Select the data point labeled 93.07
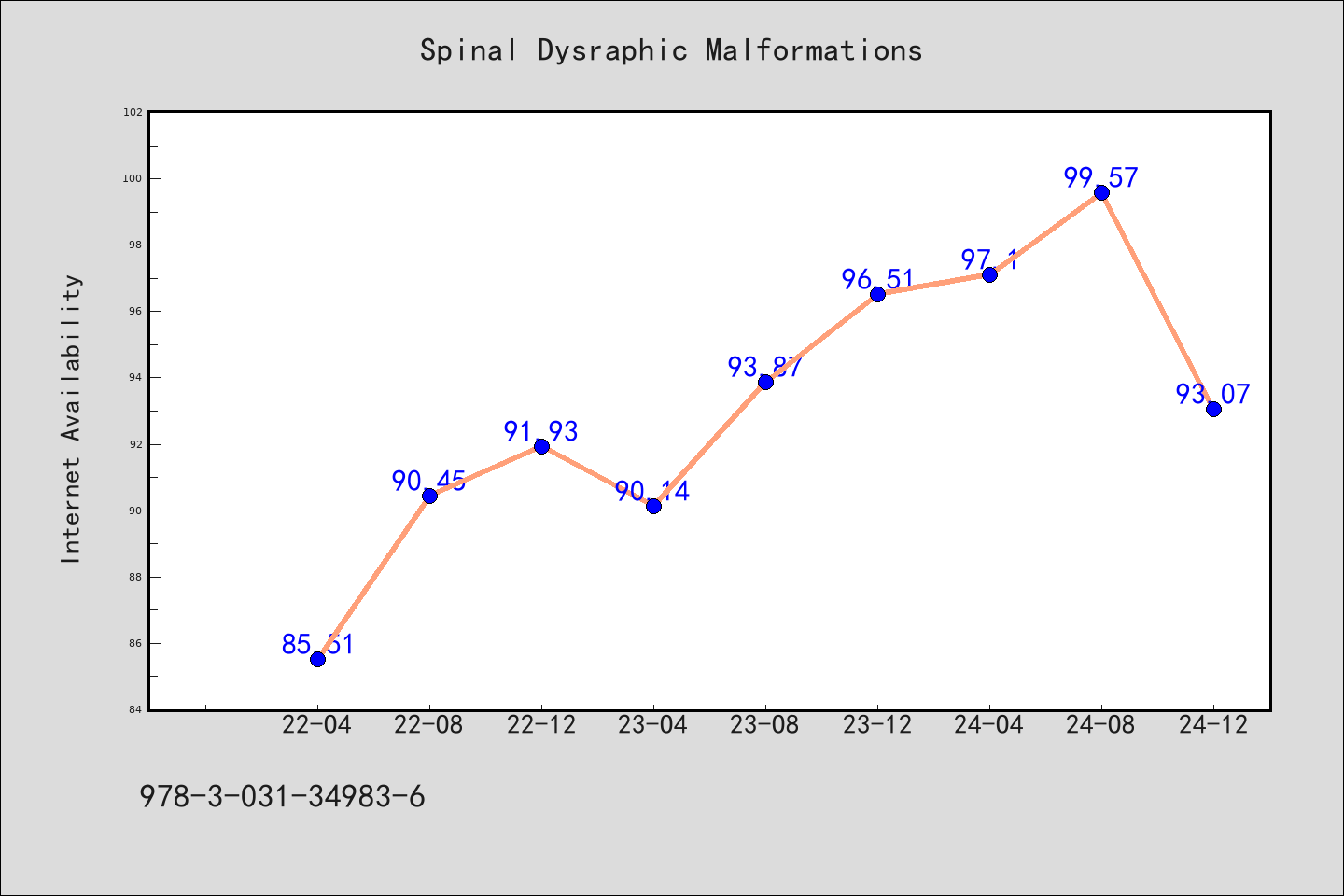 click(1213, 409)
